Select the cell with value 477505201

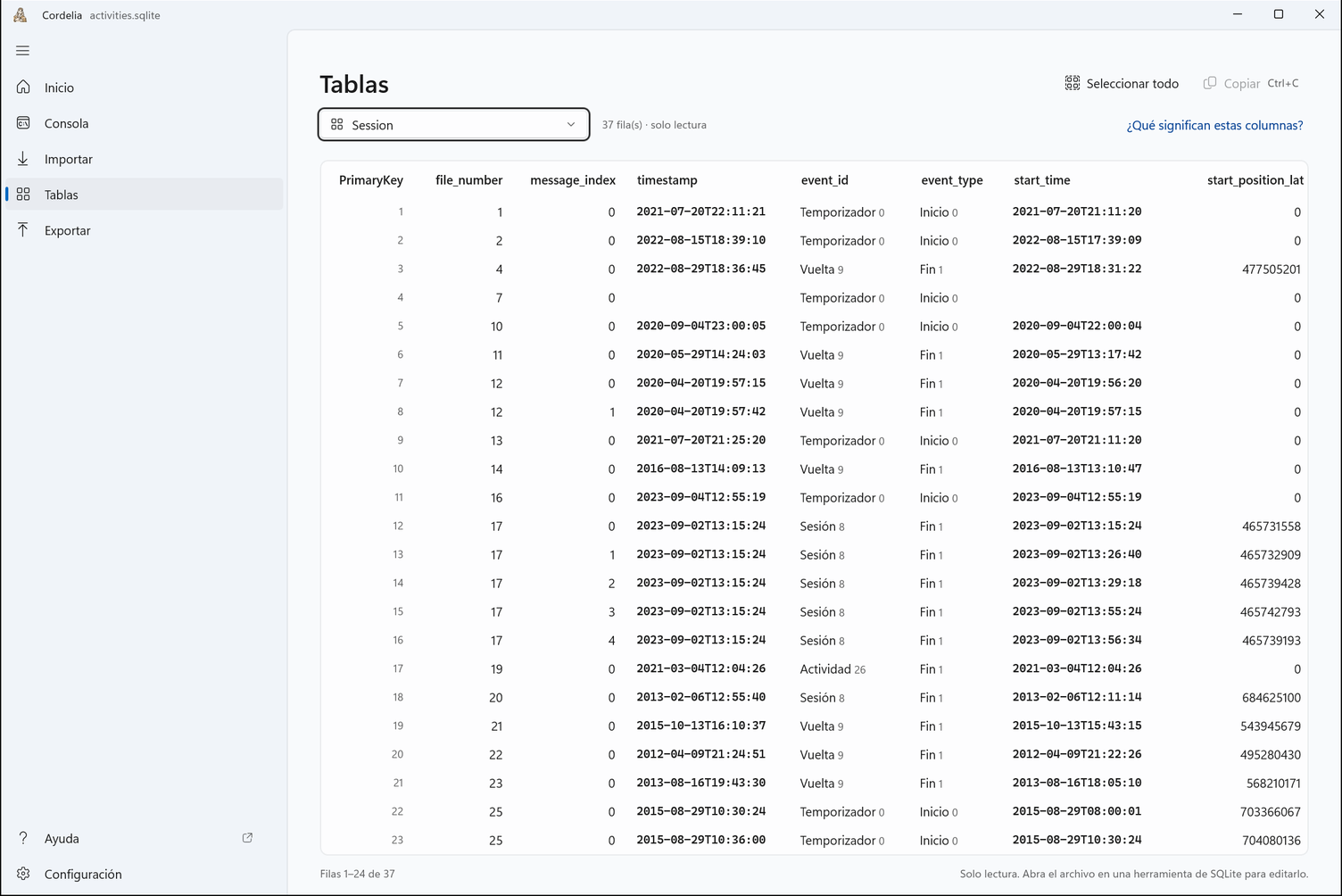[x=1272, y=270]
